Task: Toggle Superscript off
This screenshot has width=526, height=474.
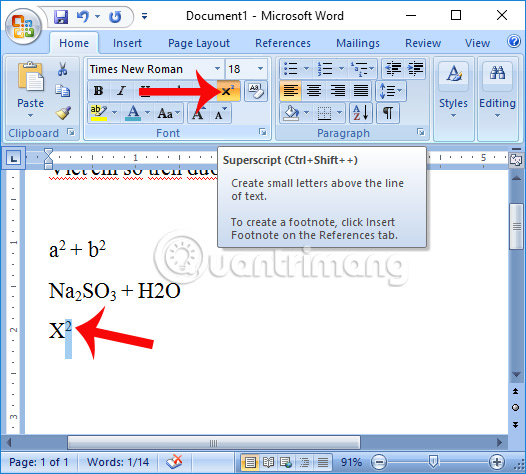Action: (x=228, y=91)
